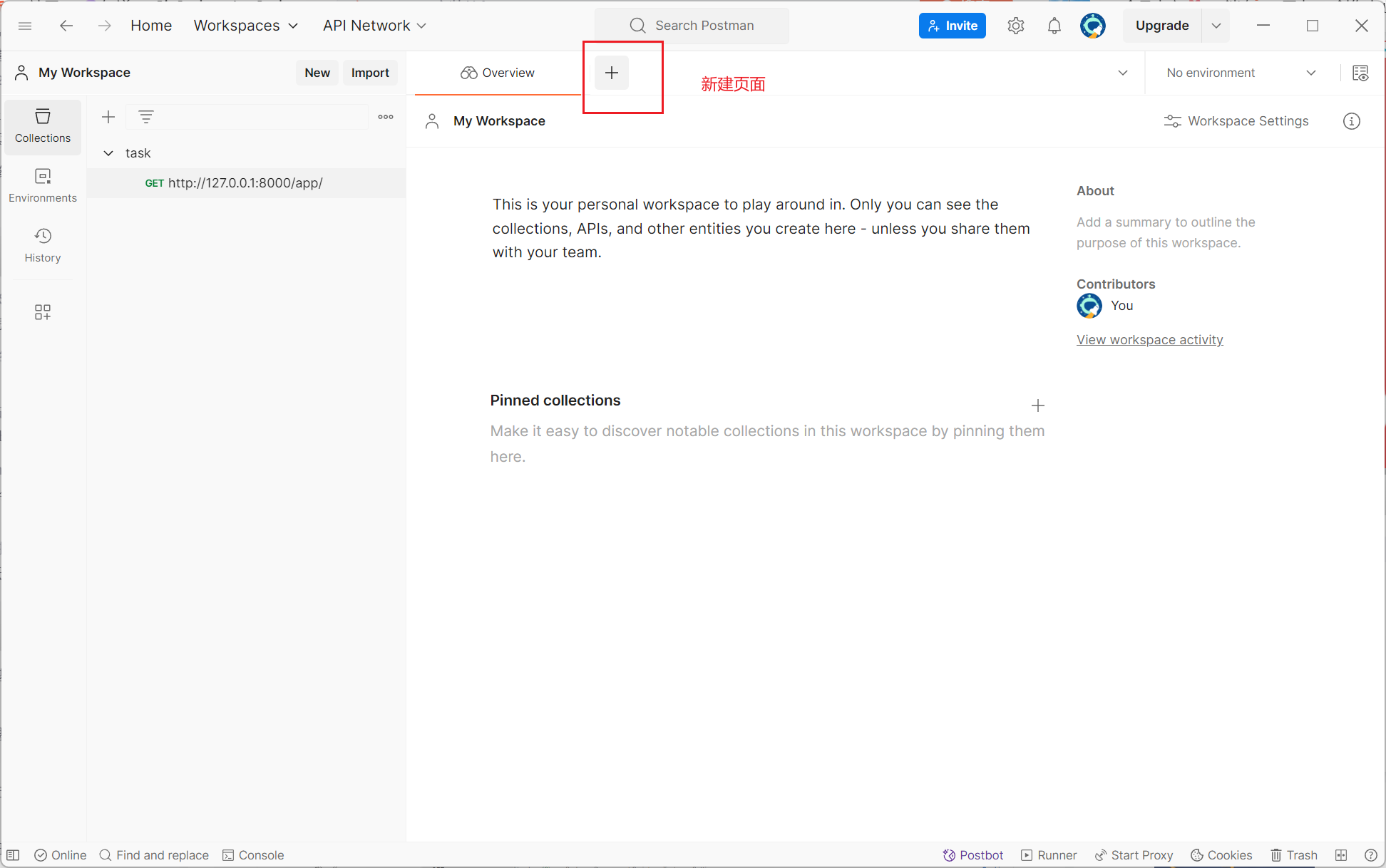The image size is (1386, 868).
Task: Open the settings gear icon
Action: coord(1016,26)
